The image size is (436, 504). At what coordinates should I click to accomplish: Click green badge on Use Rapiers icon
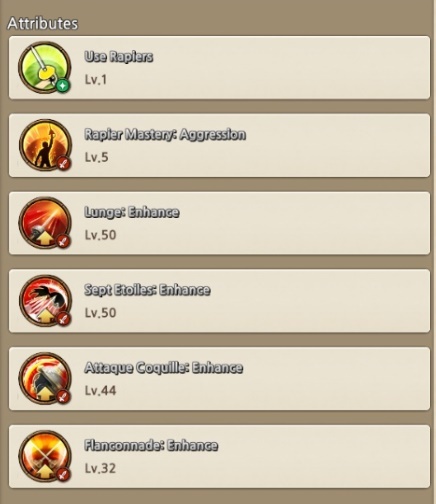tap(63, 85)
